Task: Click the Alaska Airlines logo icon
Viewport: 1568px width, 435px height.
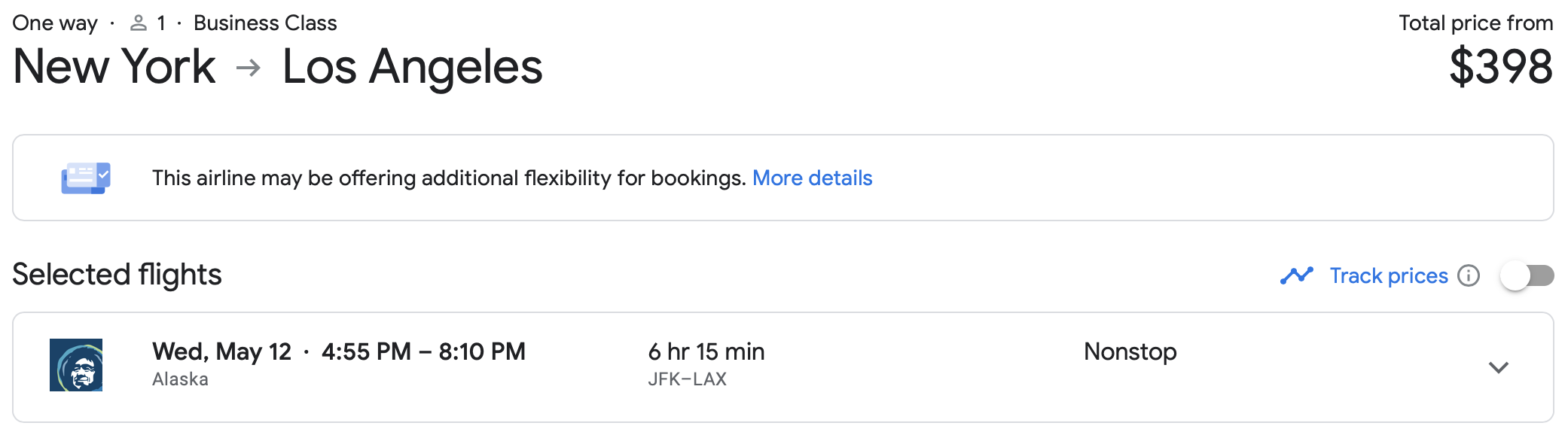Action: click(x=76, y=365)
